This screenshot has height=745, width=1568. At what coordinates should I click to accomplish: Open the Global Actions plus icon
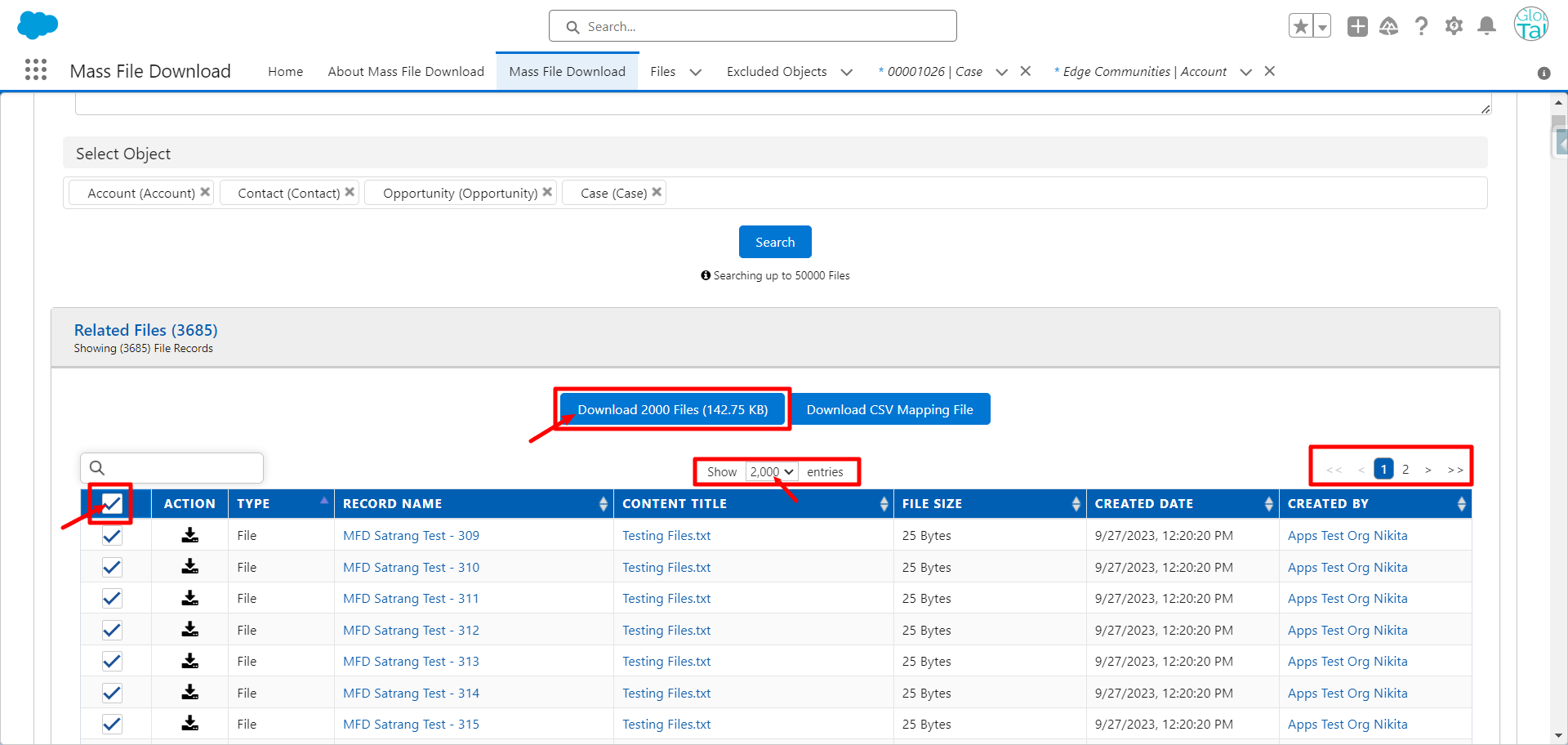tap(1357, 26)
